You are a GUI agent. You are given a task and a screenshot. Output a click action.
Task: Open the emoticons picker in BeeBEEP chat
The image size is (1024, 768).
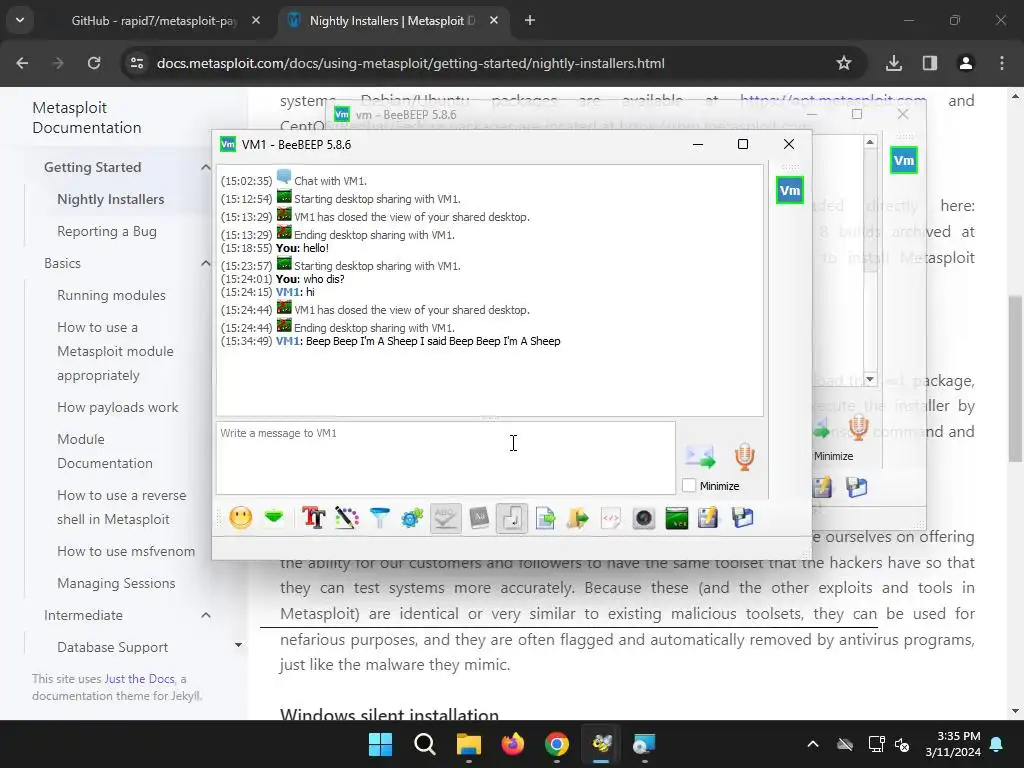241,519
